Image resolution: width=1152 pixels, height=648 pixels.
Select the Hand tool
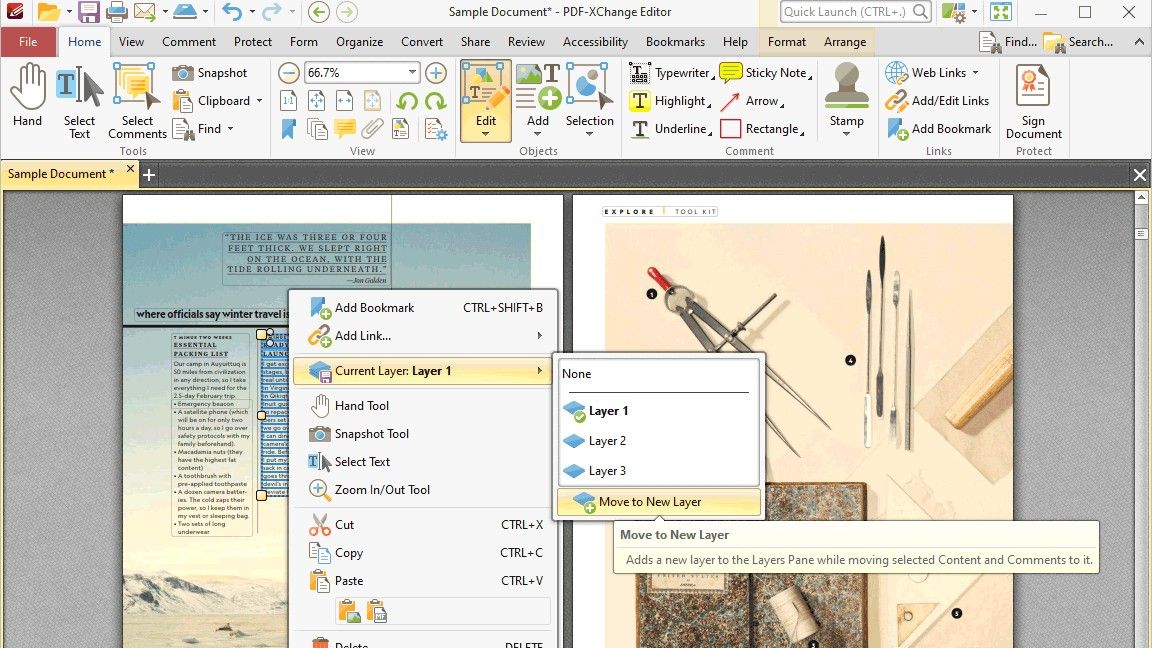click(x=27, y=95)
